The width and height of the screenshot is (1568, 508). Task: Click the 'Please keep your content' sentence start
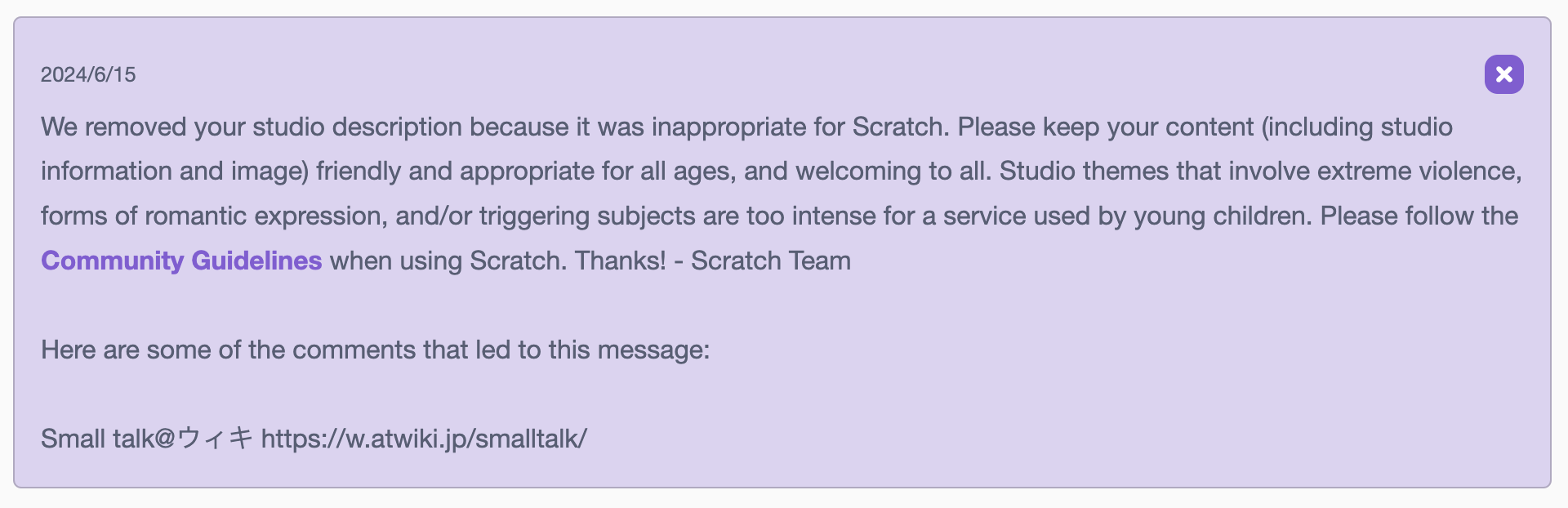click(x=1106, y=127)
